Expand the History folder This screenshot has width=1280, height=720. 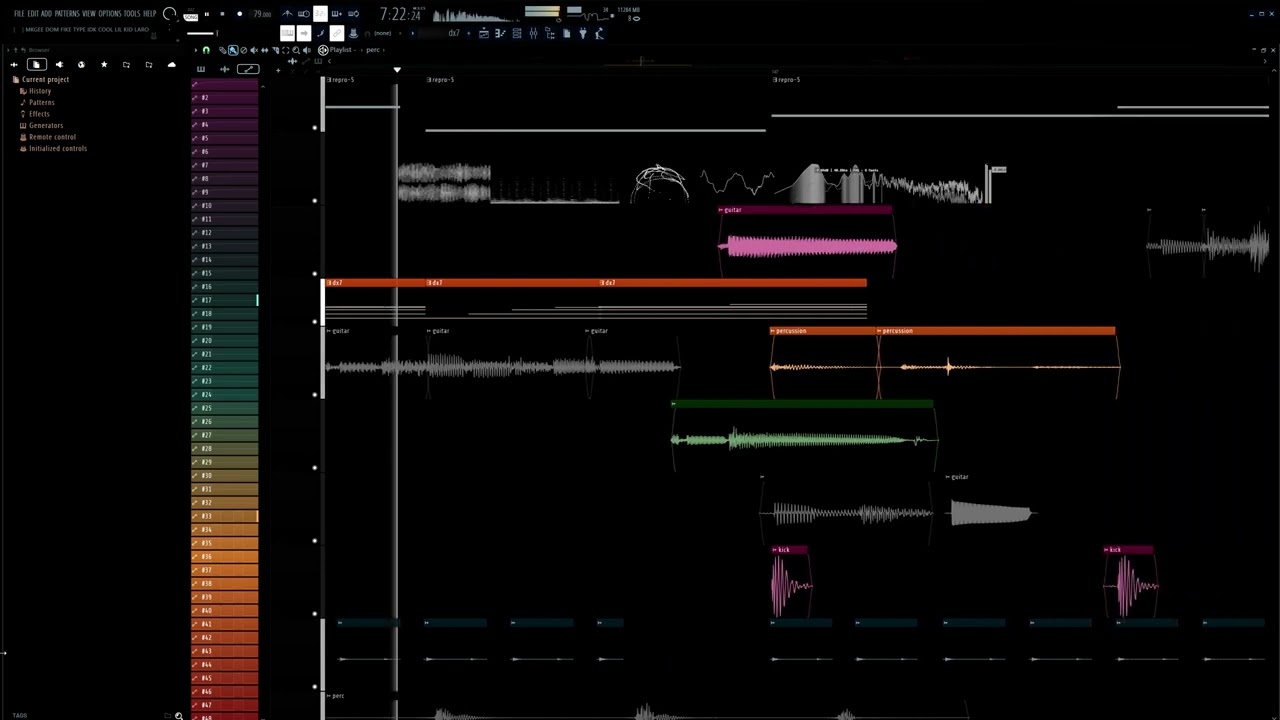(35, 91)
